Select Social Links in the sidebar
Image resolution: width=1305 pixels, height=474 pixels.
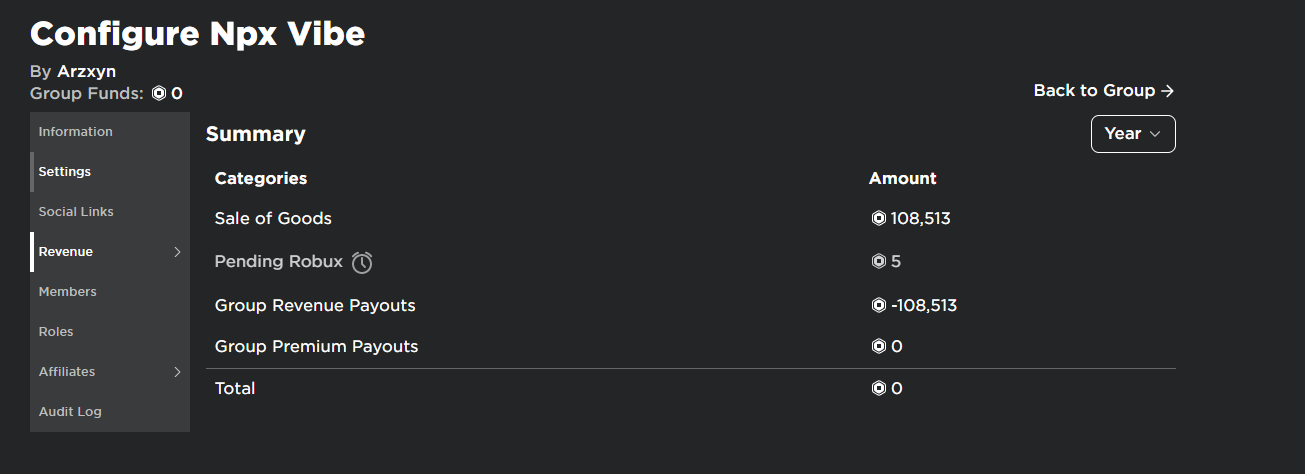[76, 212]
